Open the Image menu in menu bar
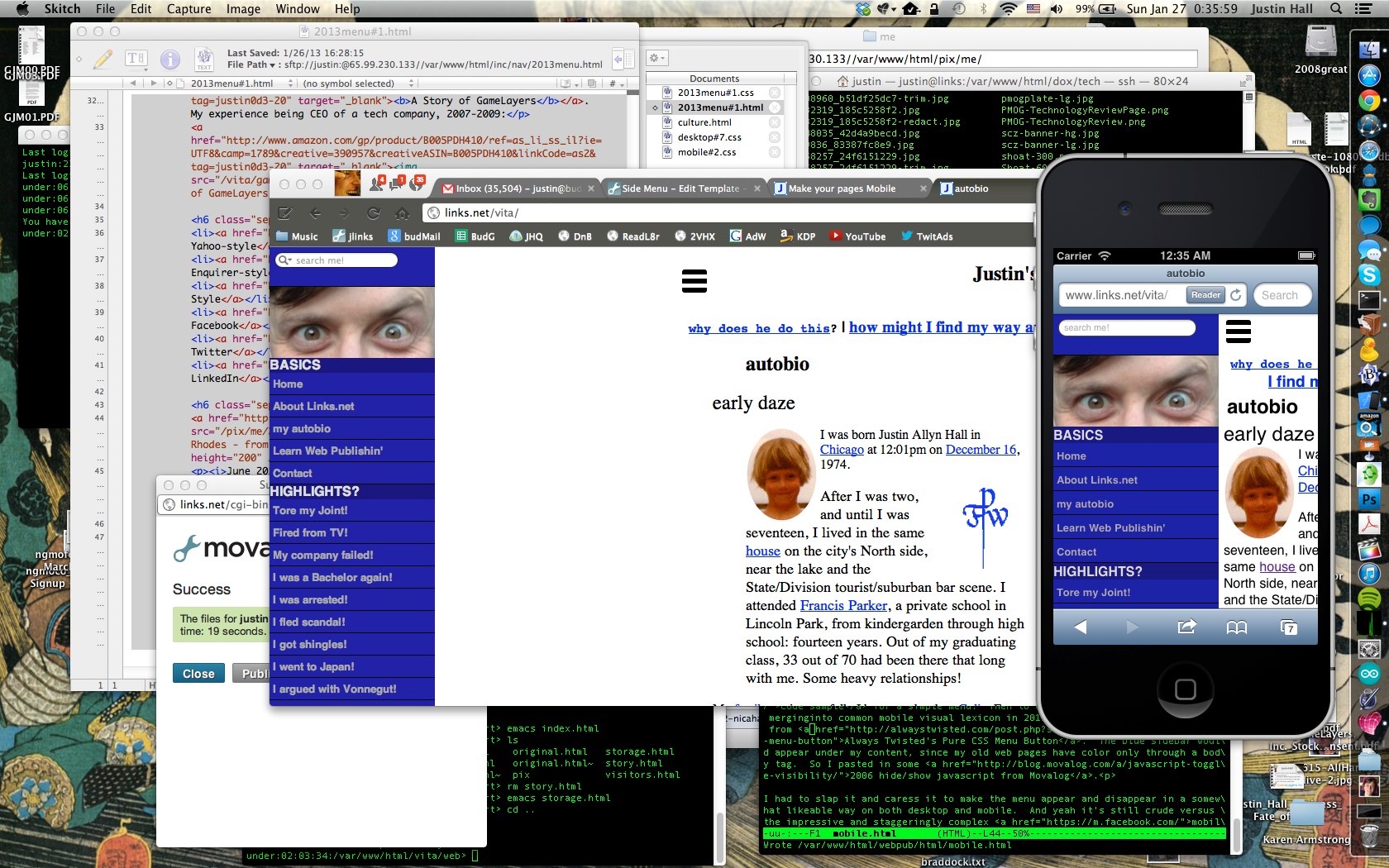Image resolution: width=1389 pixels, height=868 pixels. (243, 9)
